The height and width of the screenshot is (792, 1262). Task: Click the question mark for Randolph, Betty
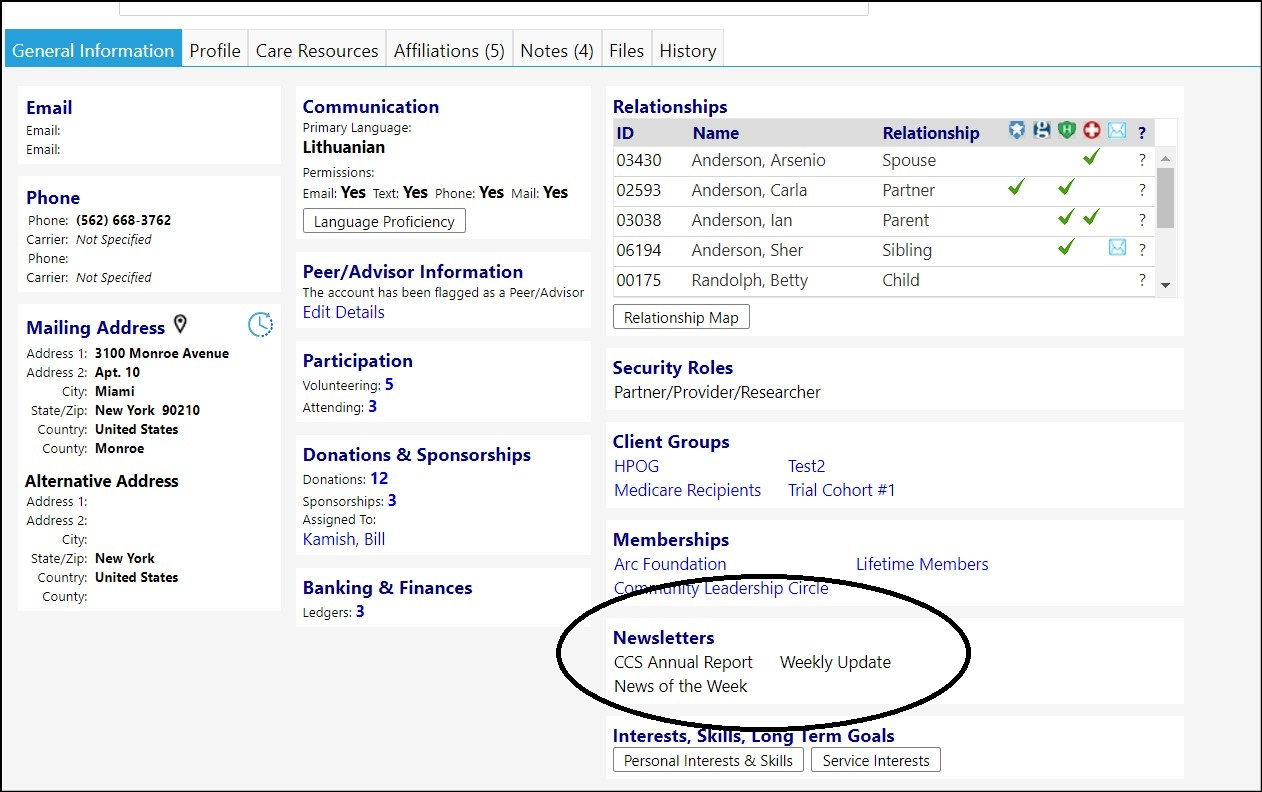pos(1142,280)
